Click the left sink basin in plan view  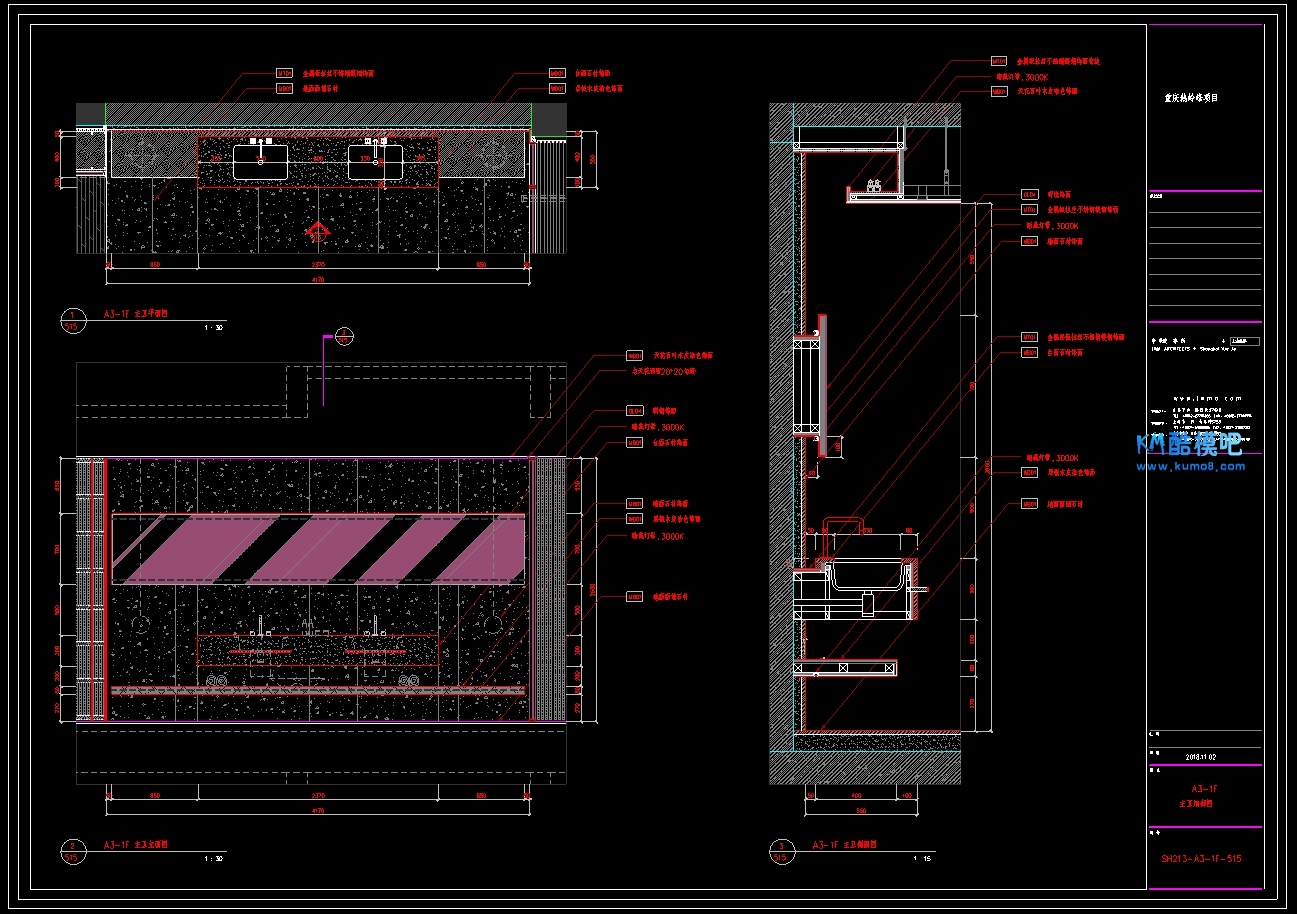coord(260,162)
